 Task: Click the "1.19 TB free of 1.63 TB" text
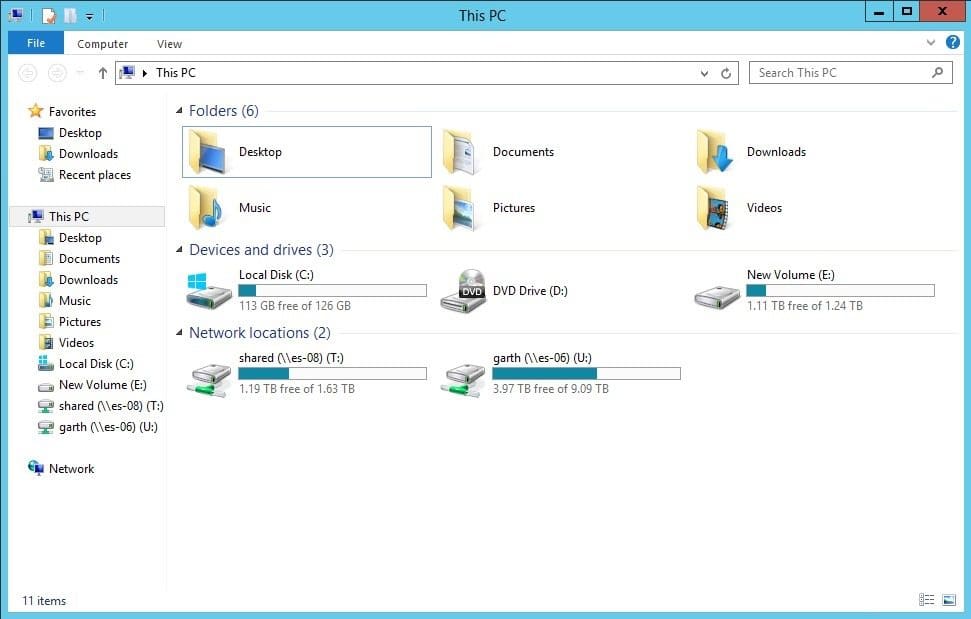pyautogui.click(x=297, y=388)
